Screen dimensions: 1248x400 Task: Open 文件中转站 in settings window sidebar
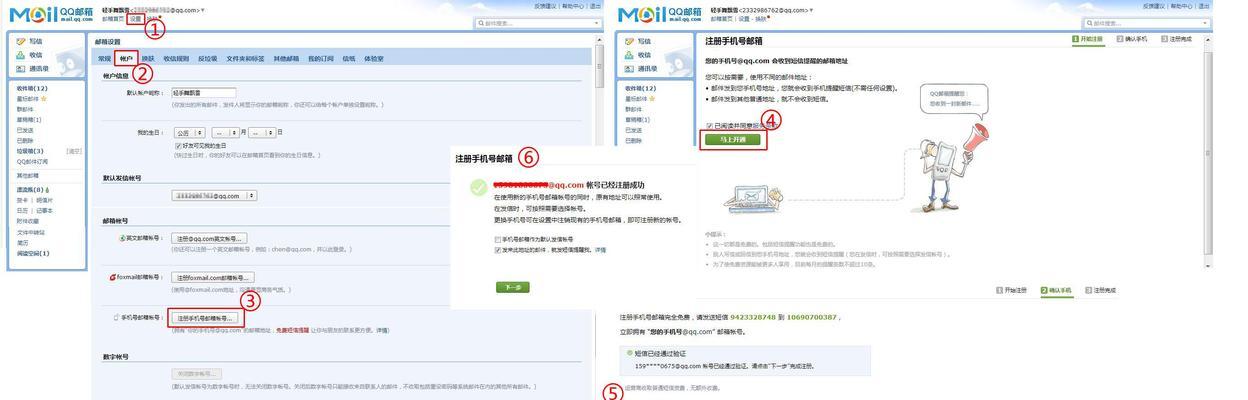[31, 231]
